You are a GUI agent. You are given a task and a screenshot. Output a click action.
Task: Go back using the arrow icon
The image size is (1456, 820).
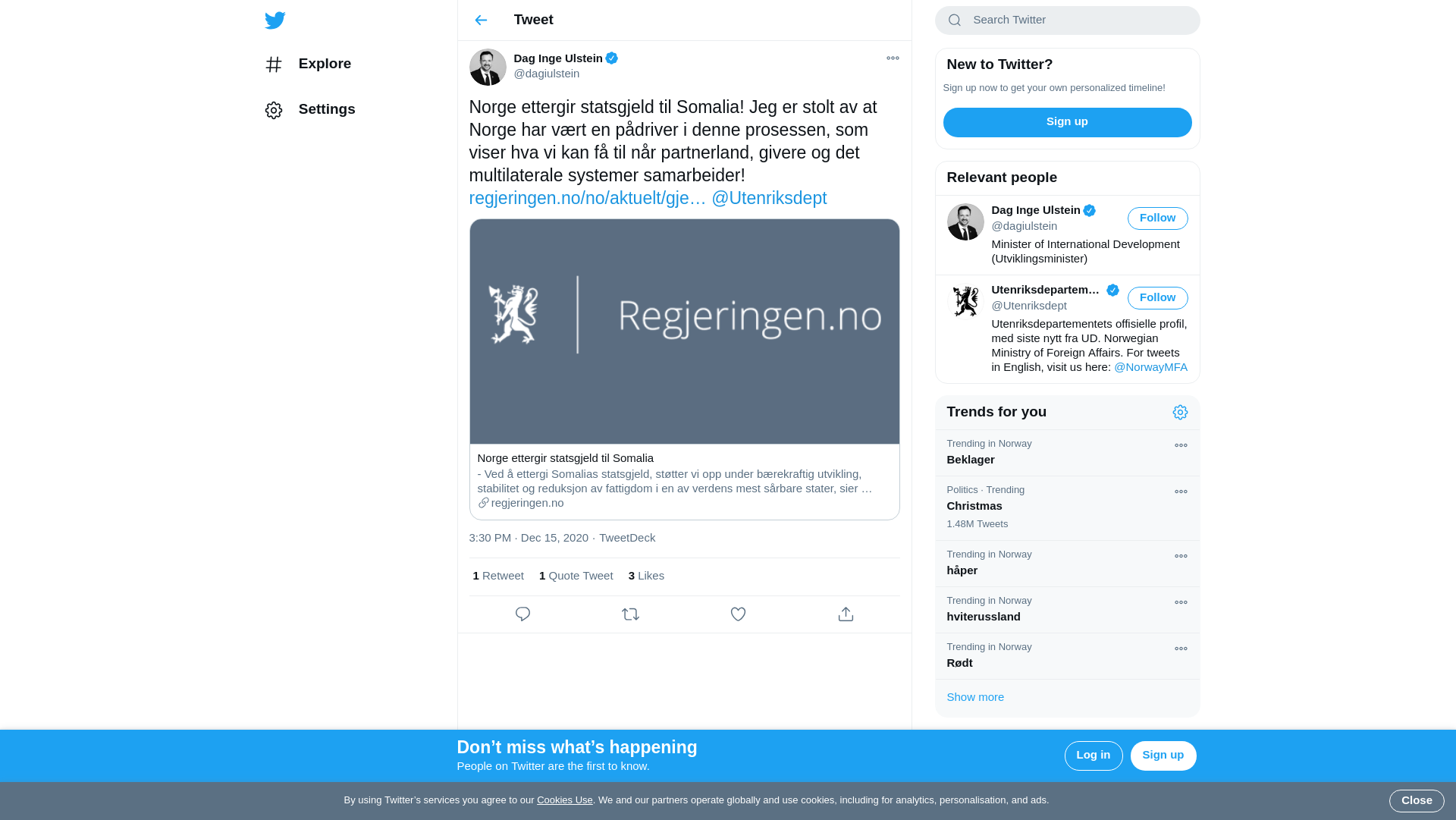tap(481, 20)
